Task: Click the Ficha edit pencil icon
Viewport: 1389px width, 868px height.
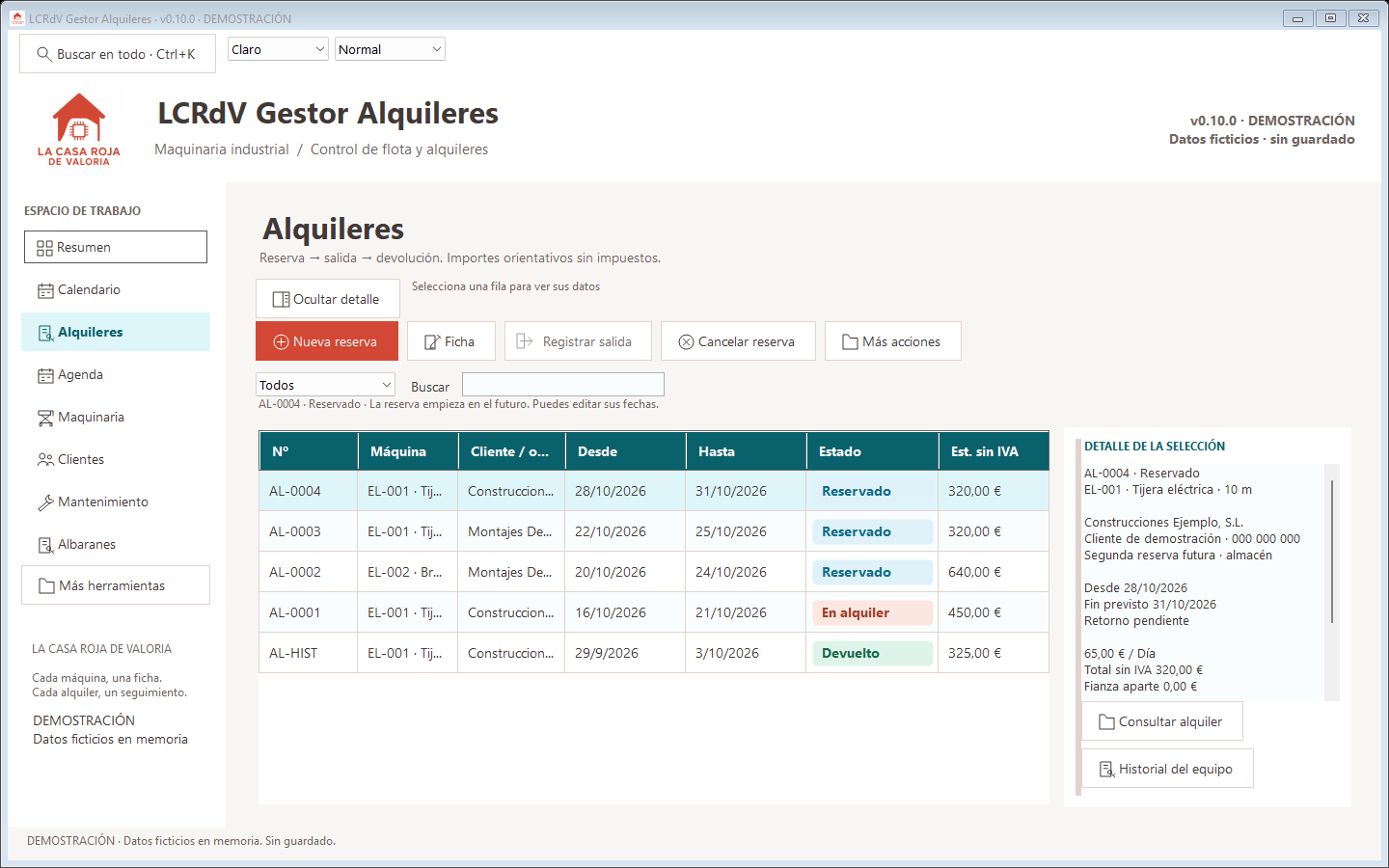Action: pyautogui.click(x=432, y=341)
